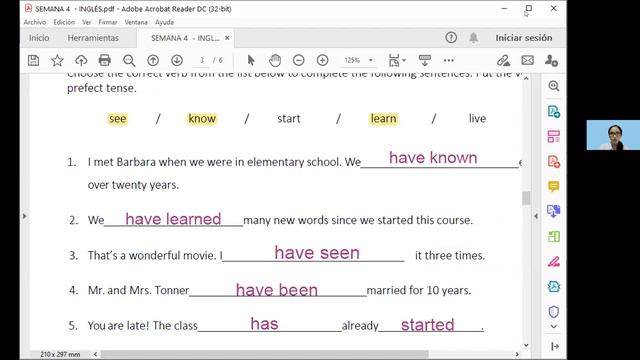Click the page number field
Image resolution: width=640 pixels, height=360 pixels.
pos(202,60)
